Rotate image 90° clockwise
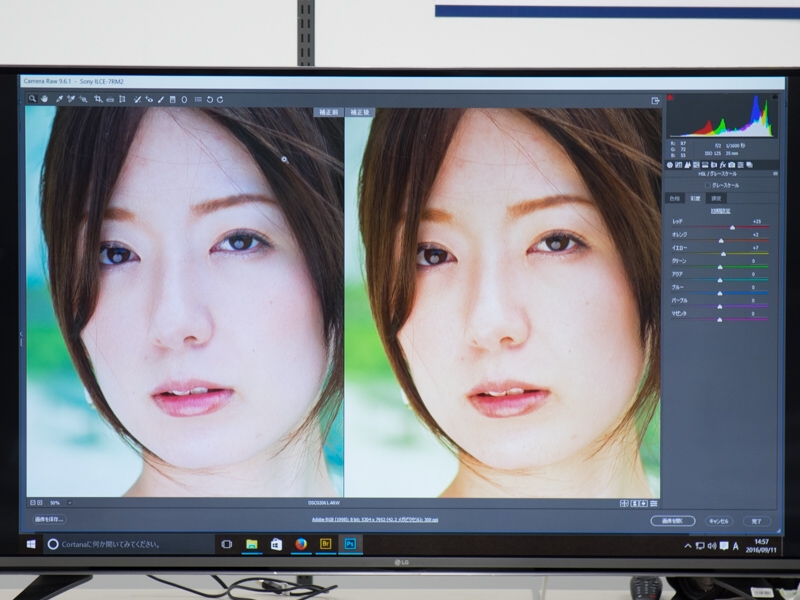 [220, 99]
